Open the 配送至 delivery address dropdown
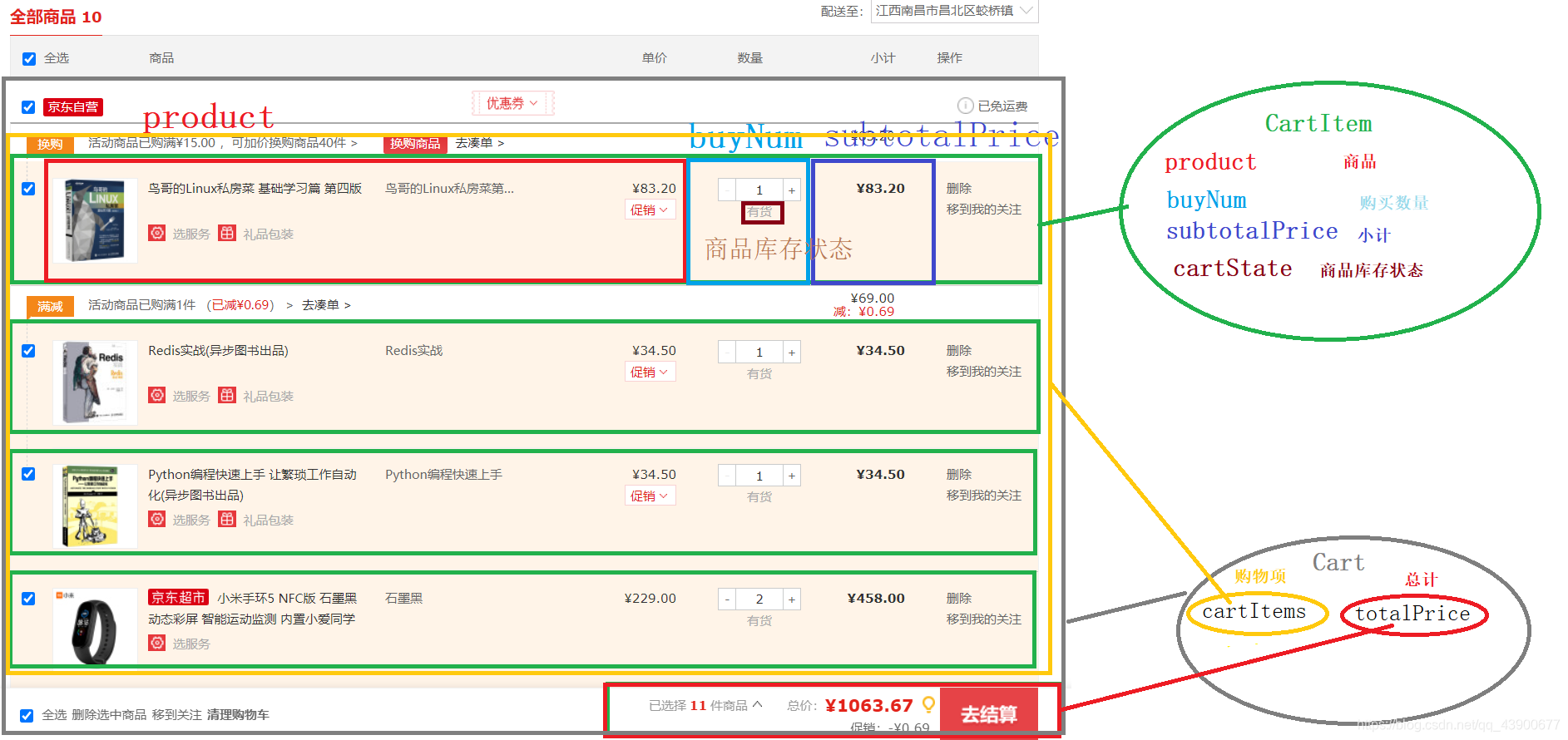 pyautogui.click(x=954, y=11)
